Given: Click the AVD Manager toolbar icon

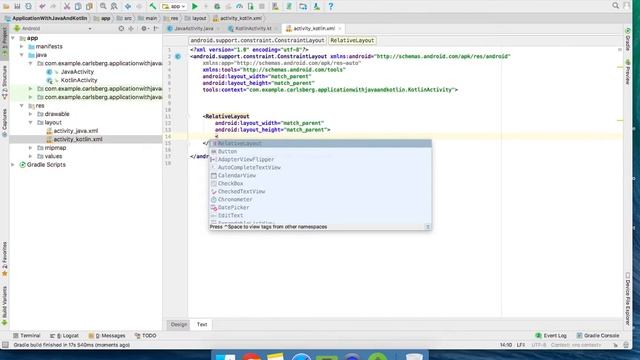Looking at the screenshot, I should 276,6.
